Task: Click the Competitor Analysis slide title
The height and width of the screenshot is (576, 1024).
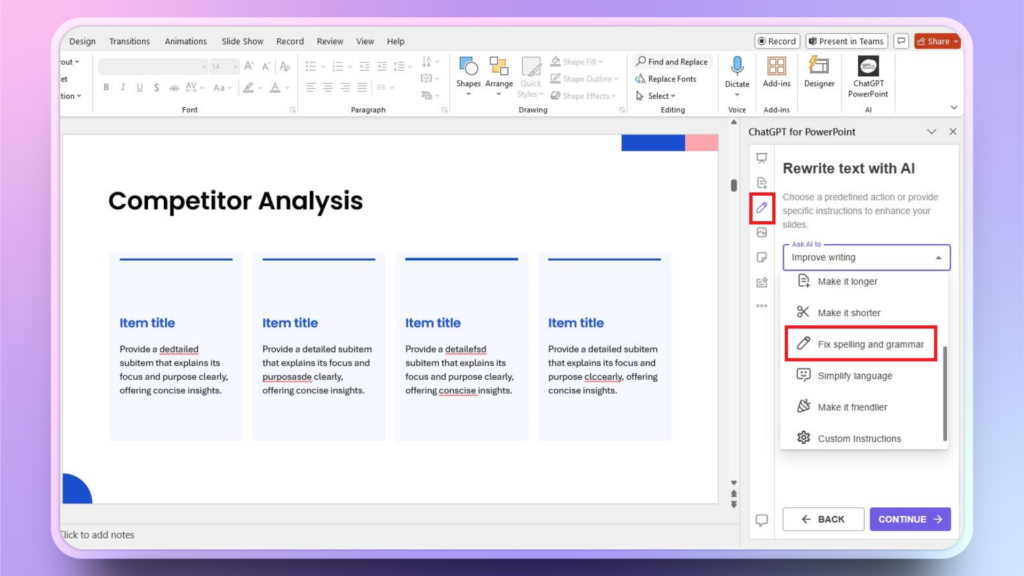Action: [235, 201]
